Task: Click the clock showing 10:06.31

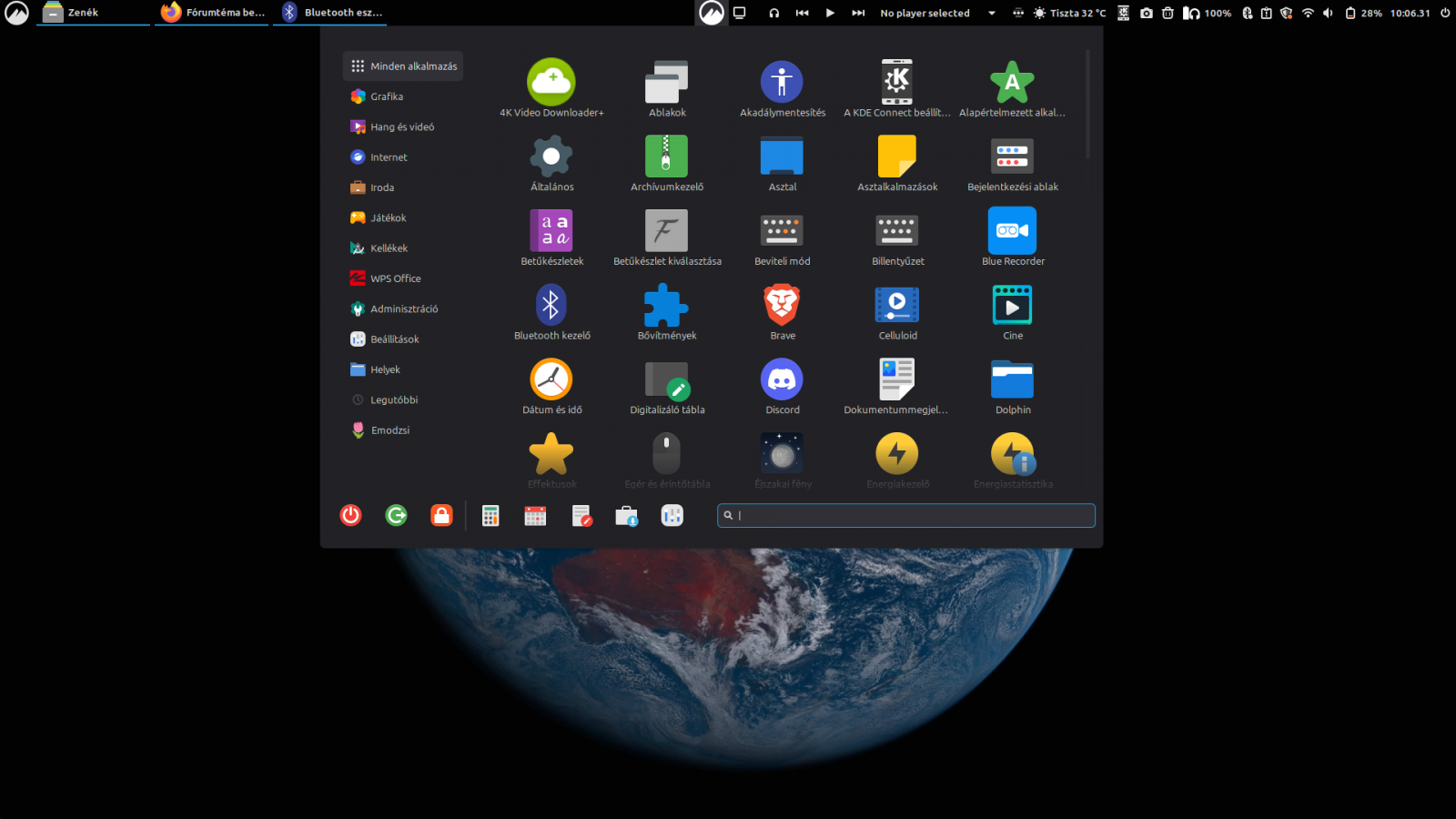Action: 1410,13
